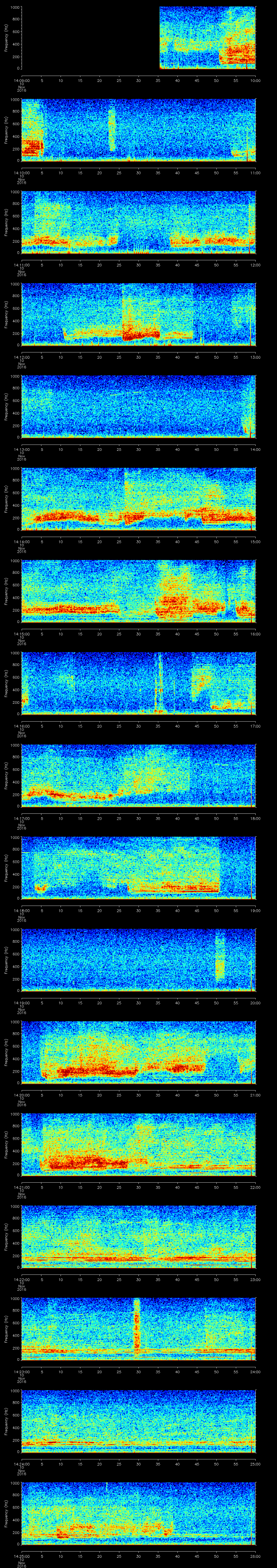Click the spectrogram panel starting at 14:13:00
The height and width of the screenshot is (1568, 277).
(x=138, y=407)
